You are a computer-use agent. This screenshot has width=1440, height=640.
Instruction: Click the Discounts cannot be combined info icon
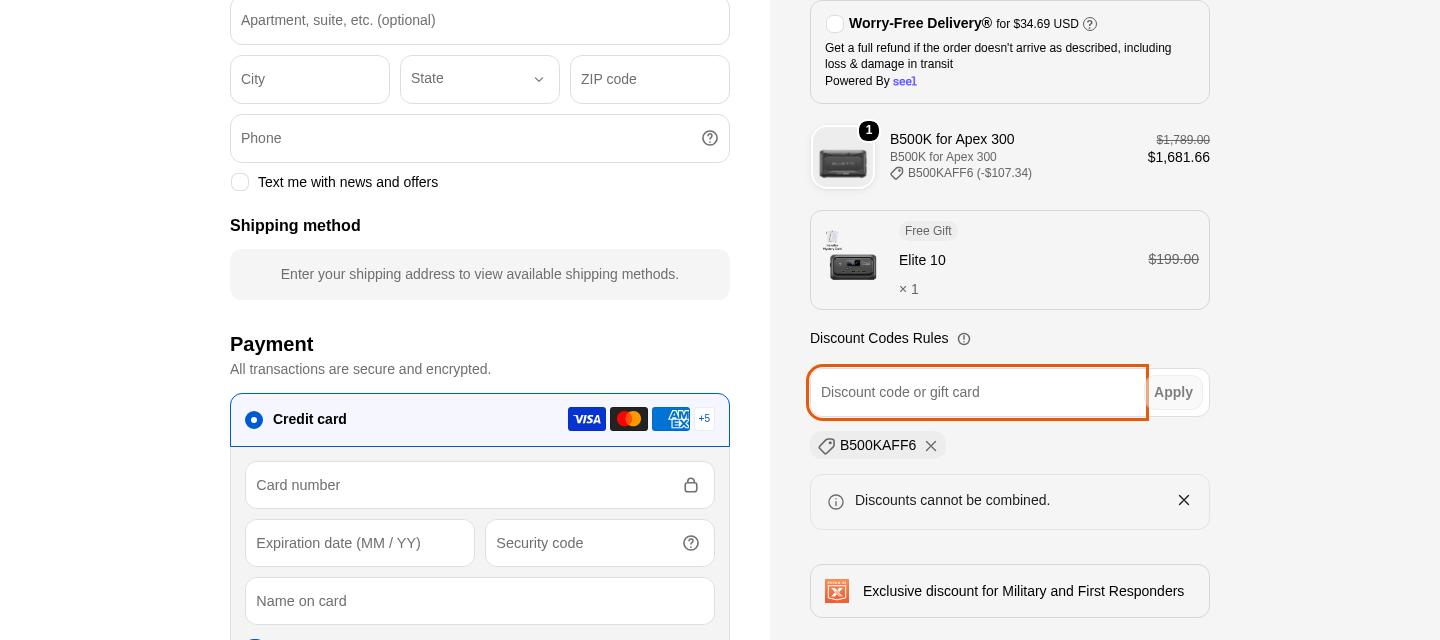(836, 502)
